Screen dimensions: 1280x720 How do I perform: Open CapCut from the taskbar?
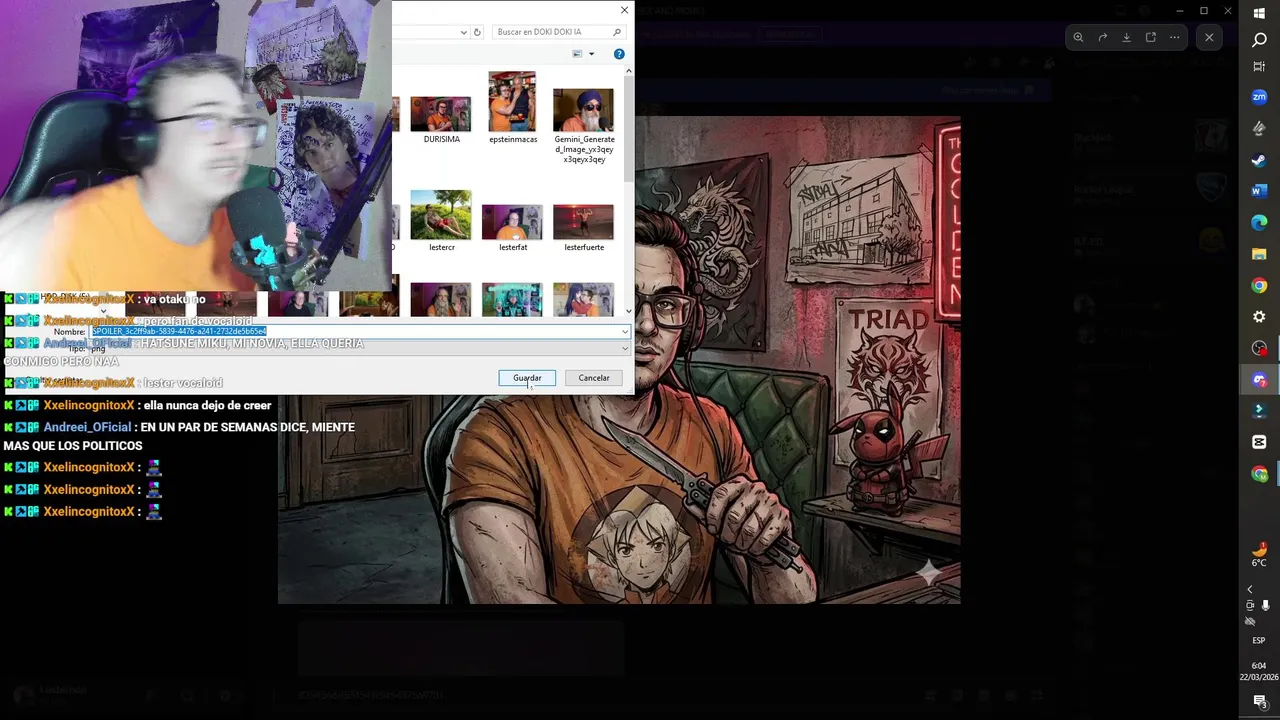1259,442
